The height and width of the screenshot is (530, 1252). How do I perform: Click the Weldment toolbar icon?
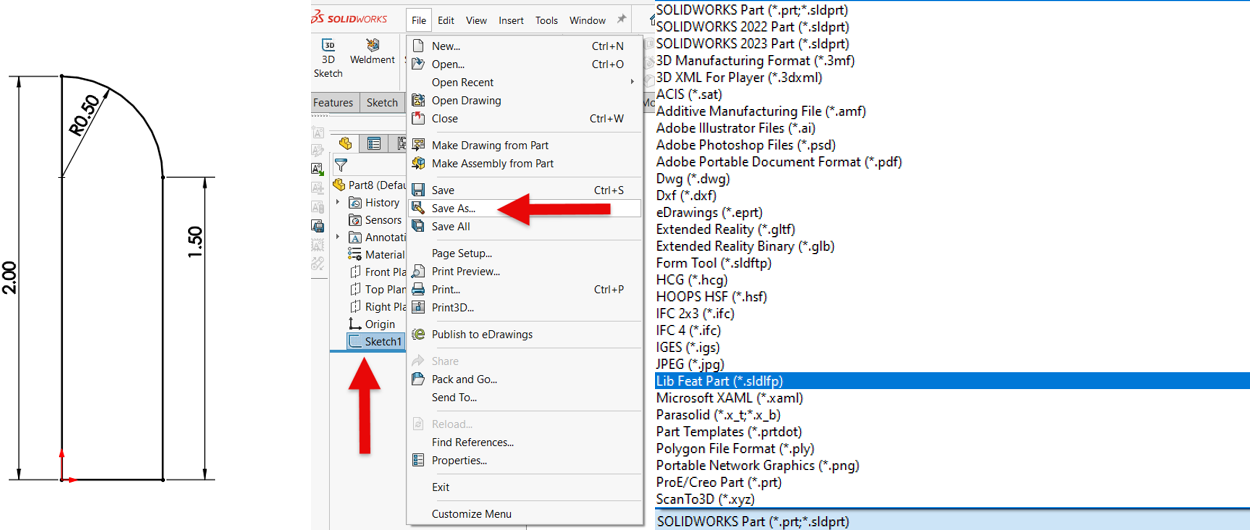coord(373,45)
